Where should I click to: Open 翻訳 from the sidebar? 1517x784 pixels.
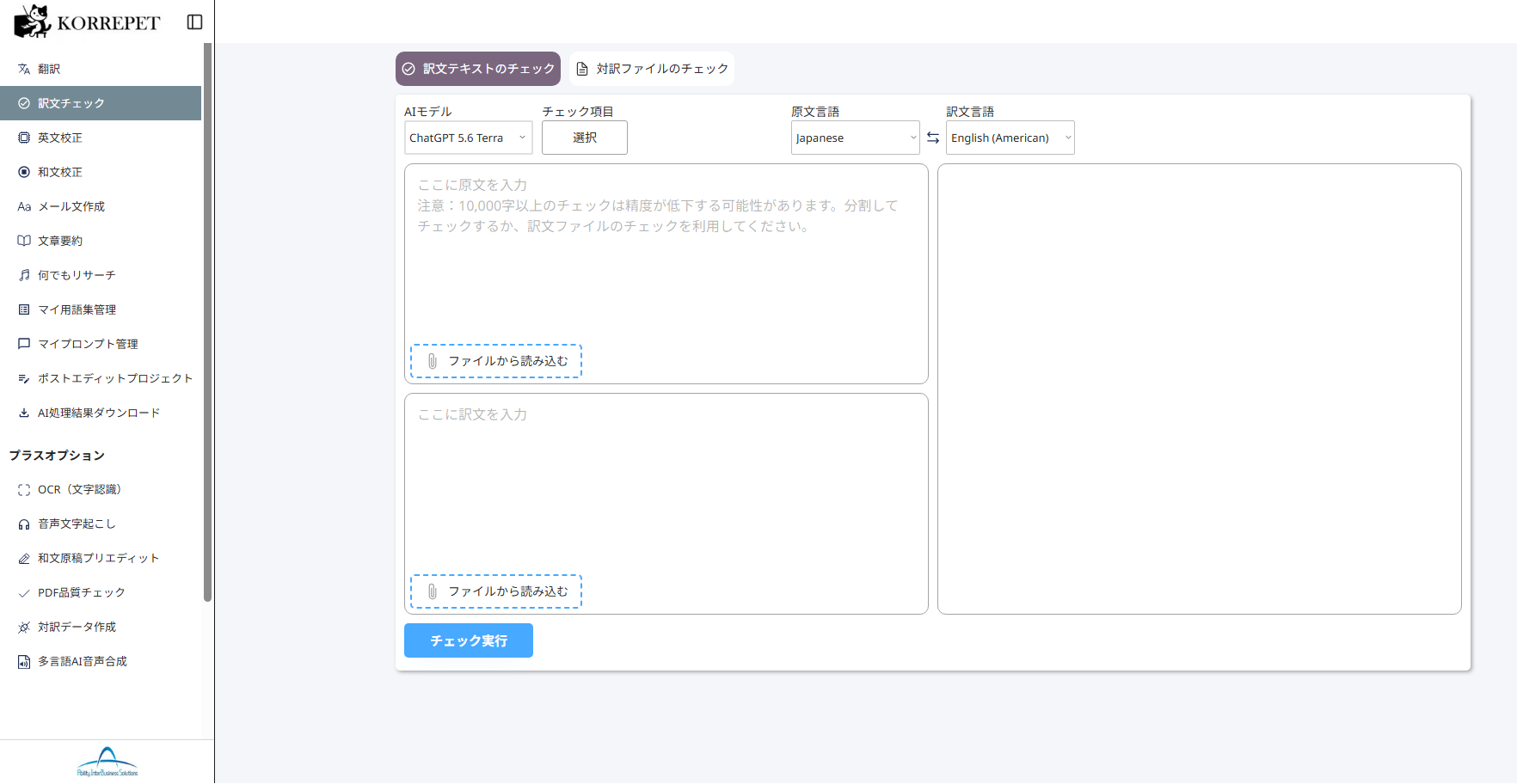coord(101,69)
